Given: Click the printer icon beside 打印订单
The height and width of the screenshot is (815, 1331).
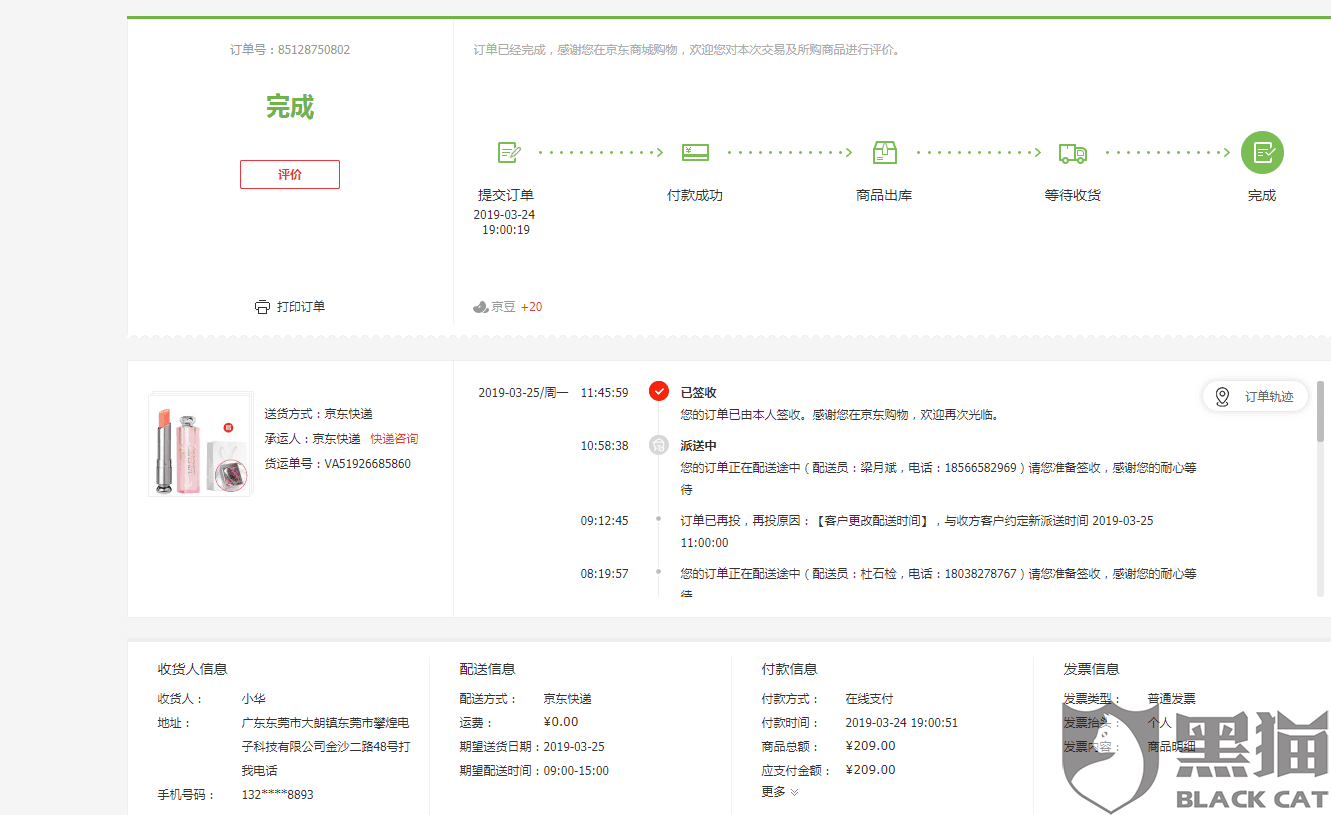Looking at the screenshot, I should pos(263,306).
